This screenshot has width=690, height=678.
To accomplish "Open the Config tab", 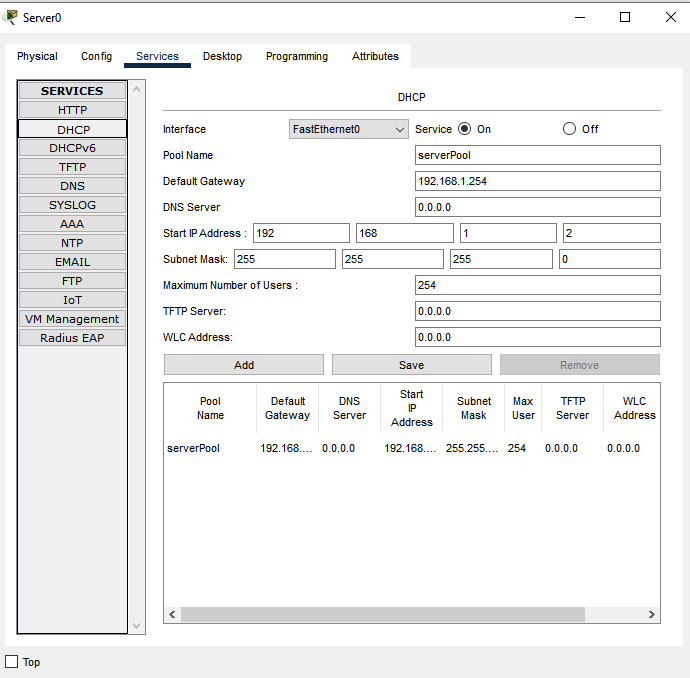I will tap(97, 56).
